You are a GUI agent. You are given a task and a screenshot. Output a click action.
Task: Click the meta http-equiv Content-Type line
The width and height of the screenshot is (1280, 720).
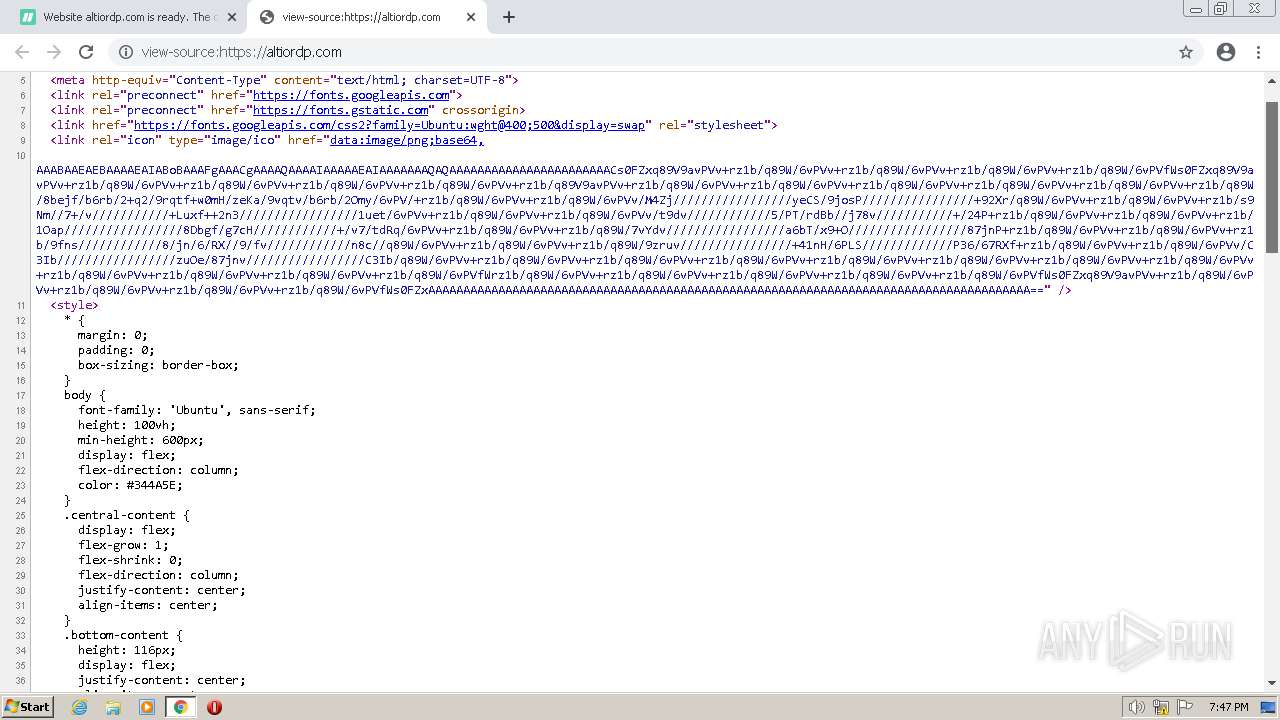[284, 80]
